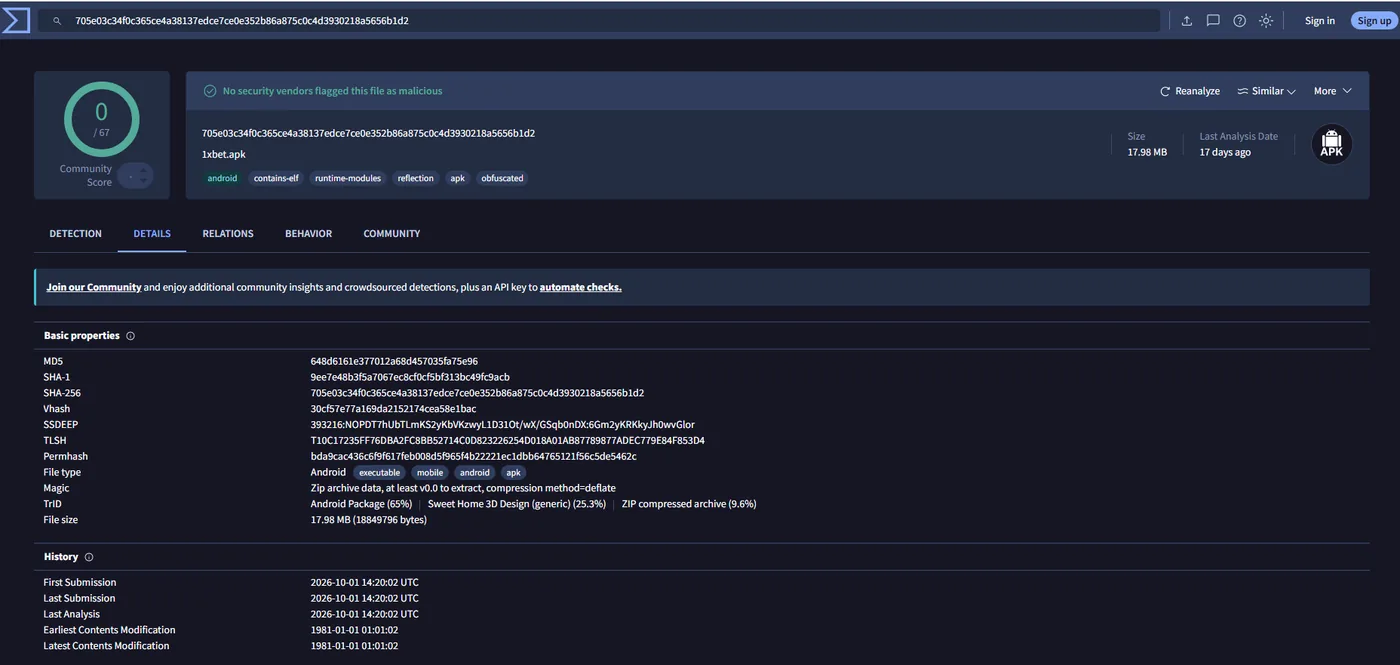1400x665 pixels.
Task: Open the Relations tab
Action: (x=228, y=234)
